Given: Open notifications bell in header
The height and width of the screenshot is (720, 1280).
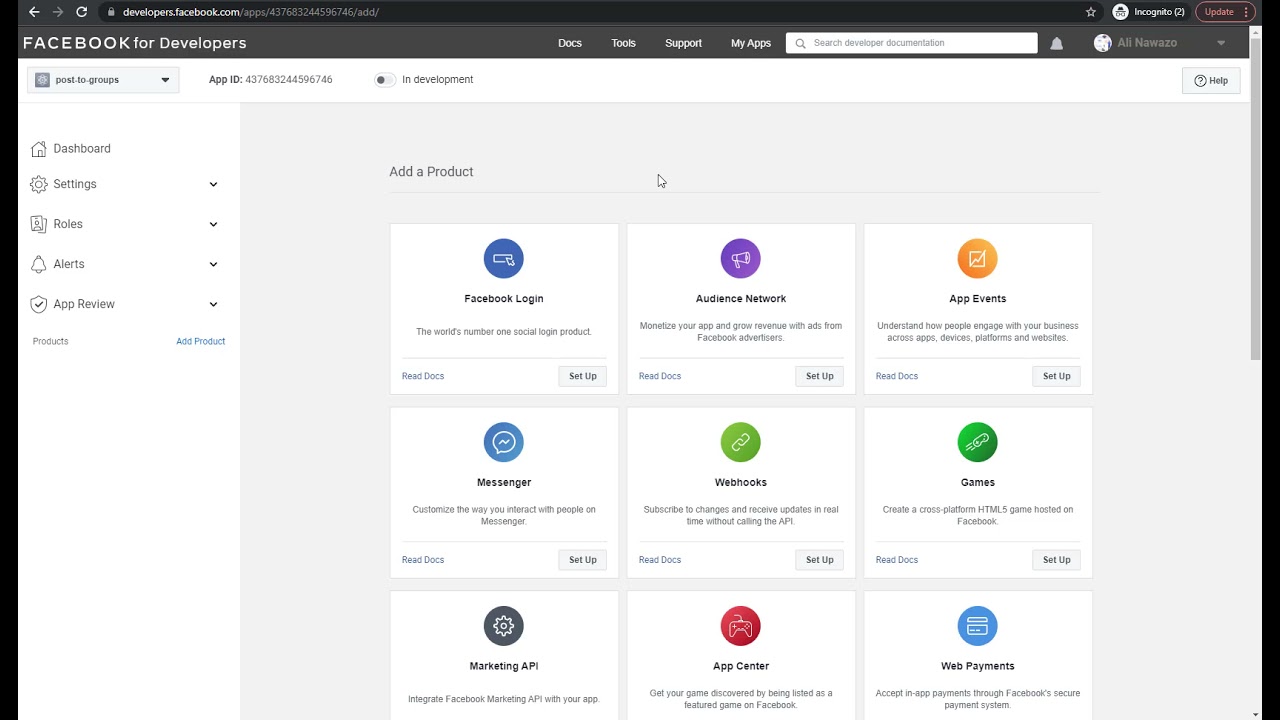Looking at the screenshot, I should click(1056, 43).
